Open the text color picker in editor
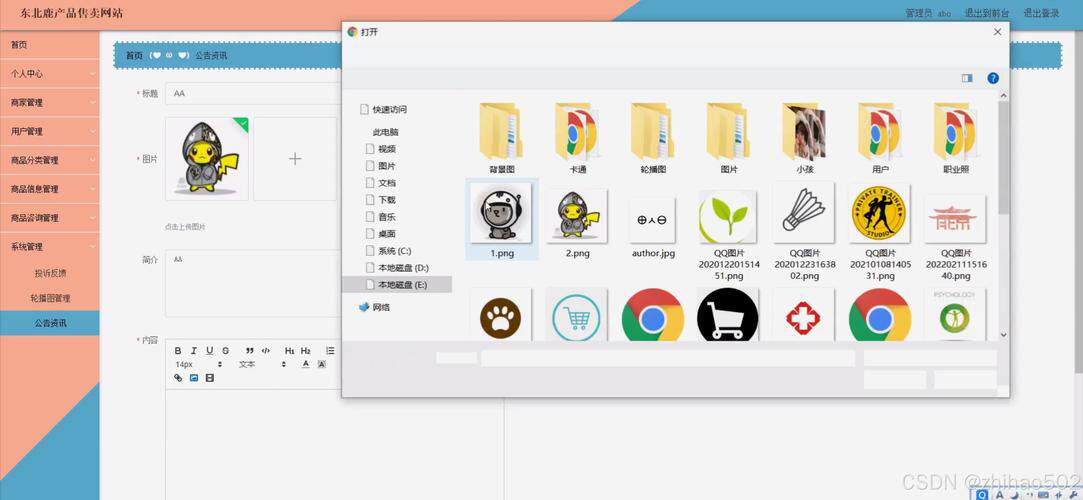 click(305, 364)
